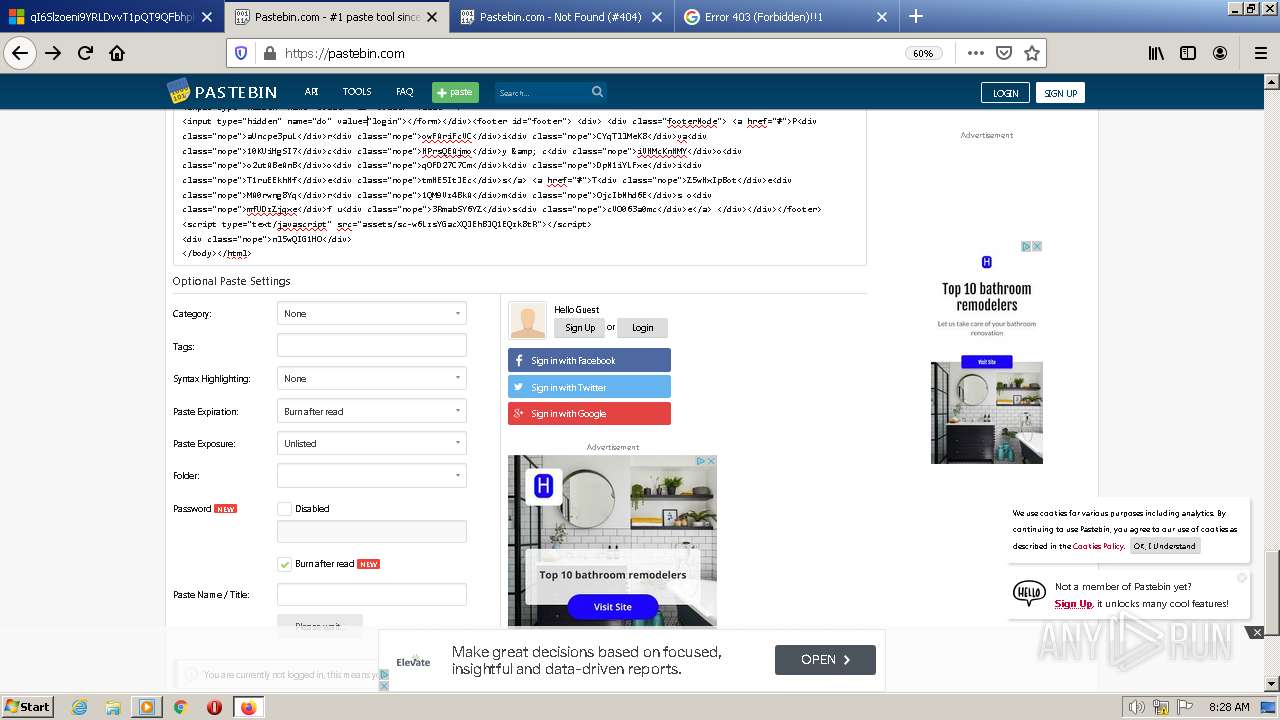The image size is (1280, 720).
Task: Click the URL address bar
Action: coord(590,53)
